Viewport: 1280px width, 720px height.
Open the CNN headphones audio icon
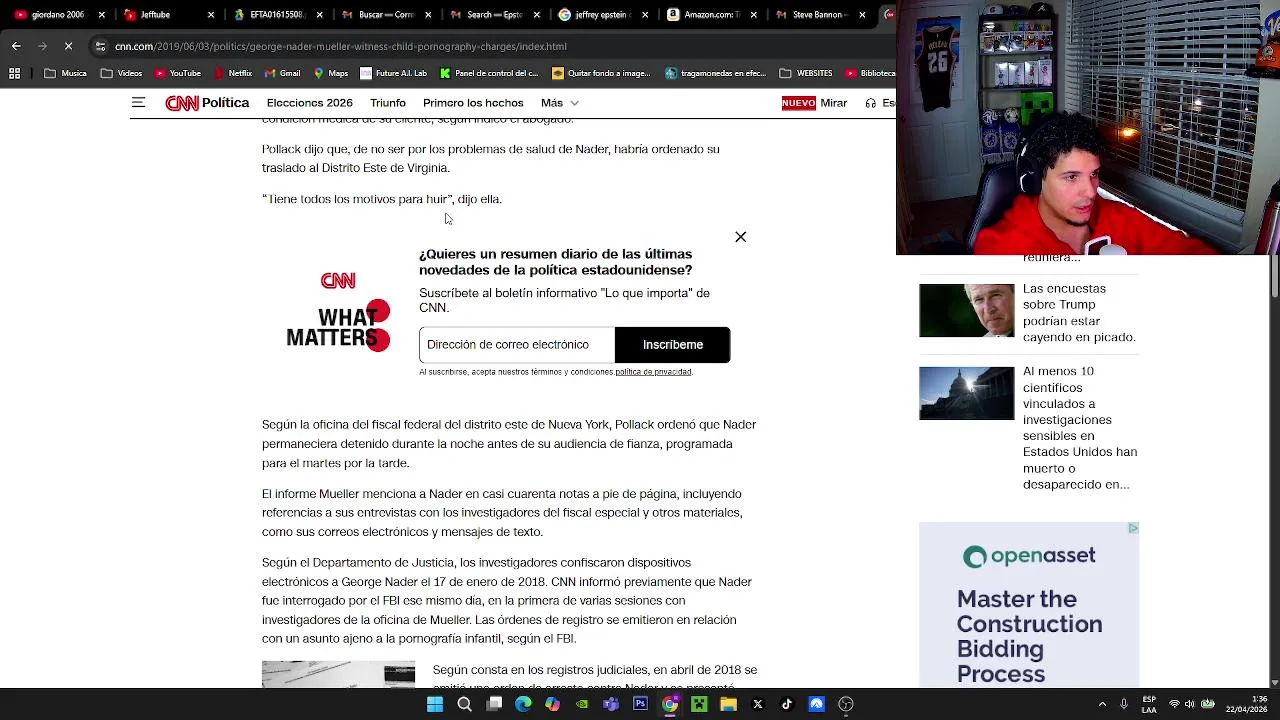coord(871,103)
